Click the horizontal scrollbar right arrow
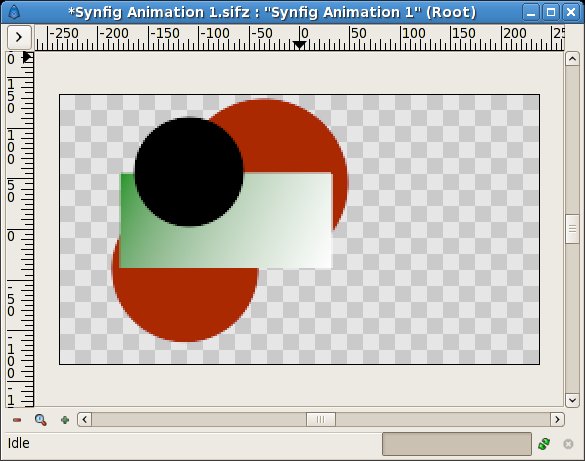 [557, 420]
